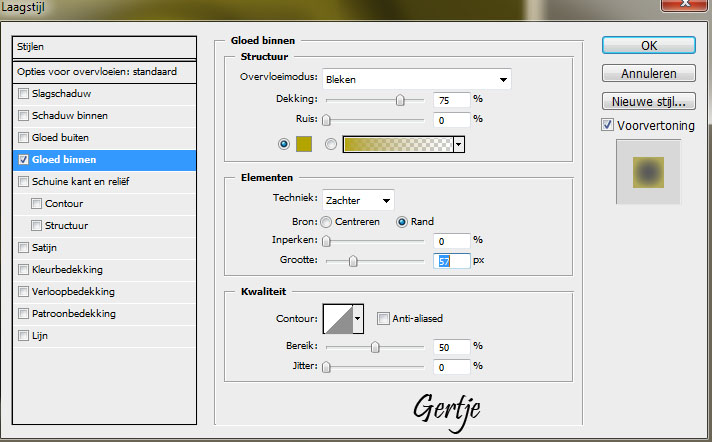This screenshot has height=442, width=712.
Task: Click the Ruis slider handle
Action: pyautogui.click(x=326, y=120)
